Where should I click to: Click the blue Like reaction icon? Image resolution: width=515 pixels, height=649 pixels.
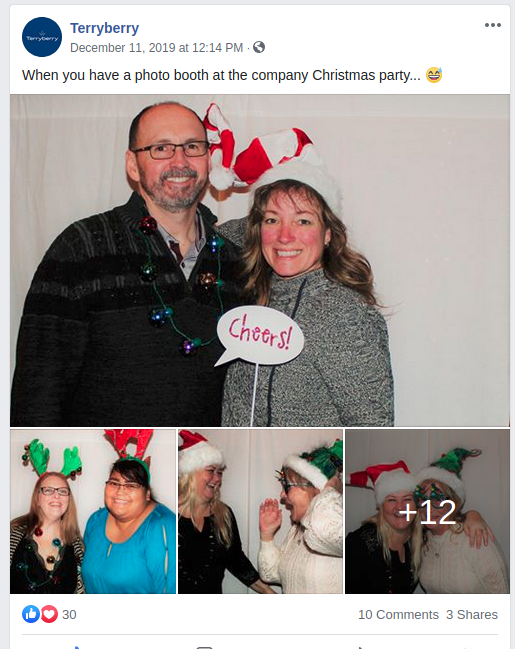click(31, 614)
